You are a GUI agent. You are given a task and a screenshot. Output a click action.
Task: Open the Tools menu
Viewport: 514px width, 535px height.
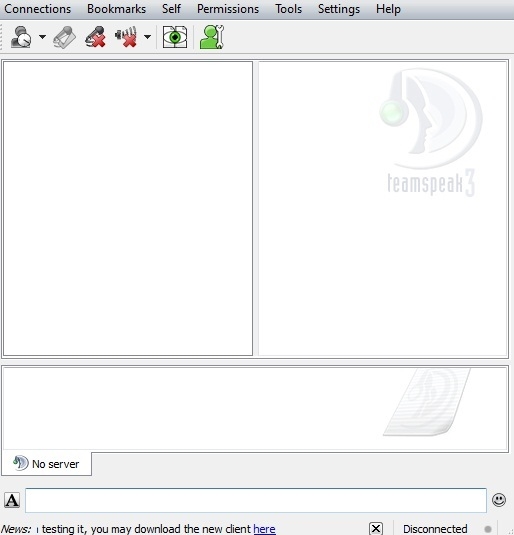click(288, 9)
